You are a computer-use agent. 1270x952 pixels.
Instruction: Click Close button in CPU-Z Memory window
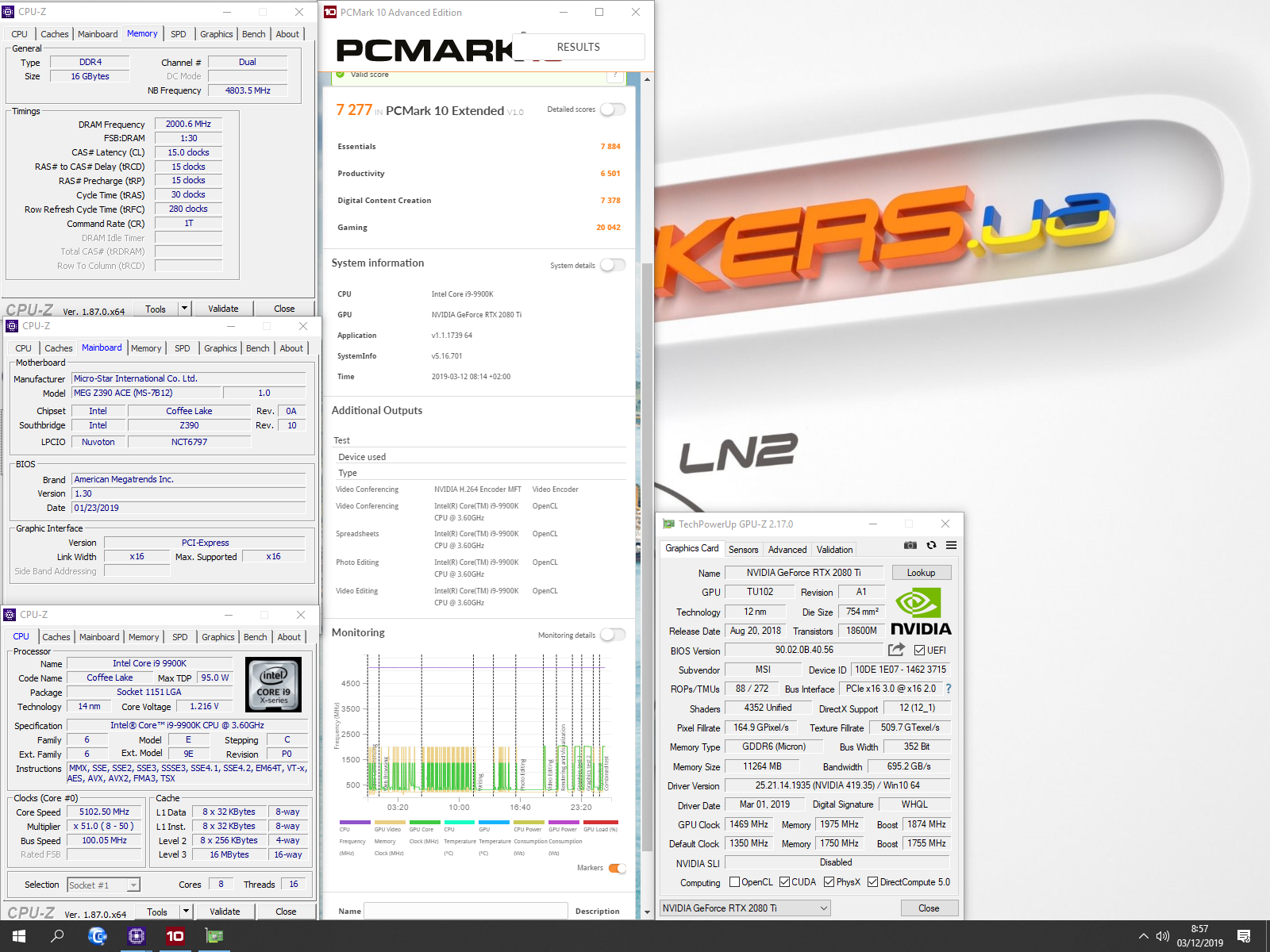(284, 309)
